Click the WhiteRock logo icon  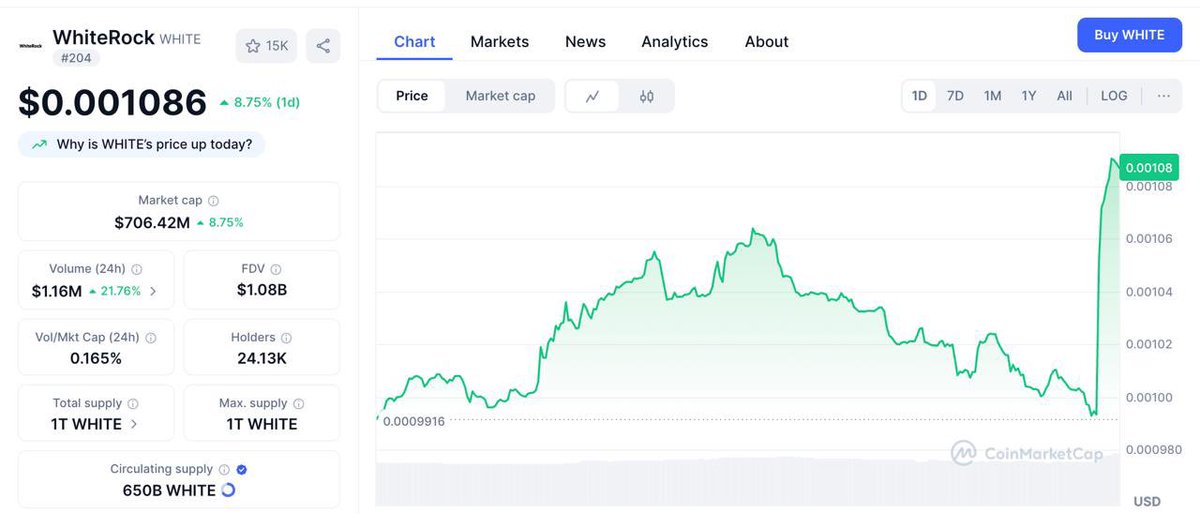coord(32,46)
